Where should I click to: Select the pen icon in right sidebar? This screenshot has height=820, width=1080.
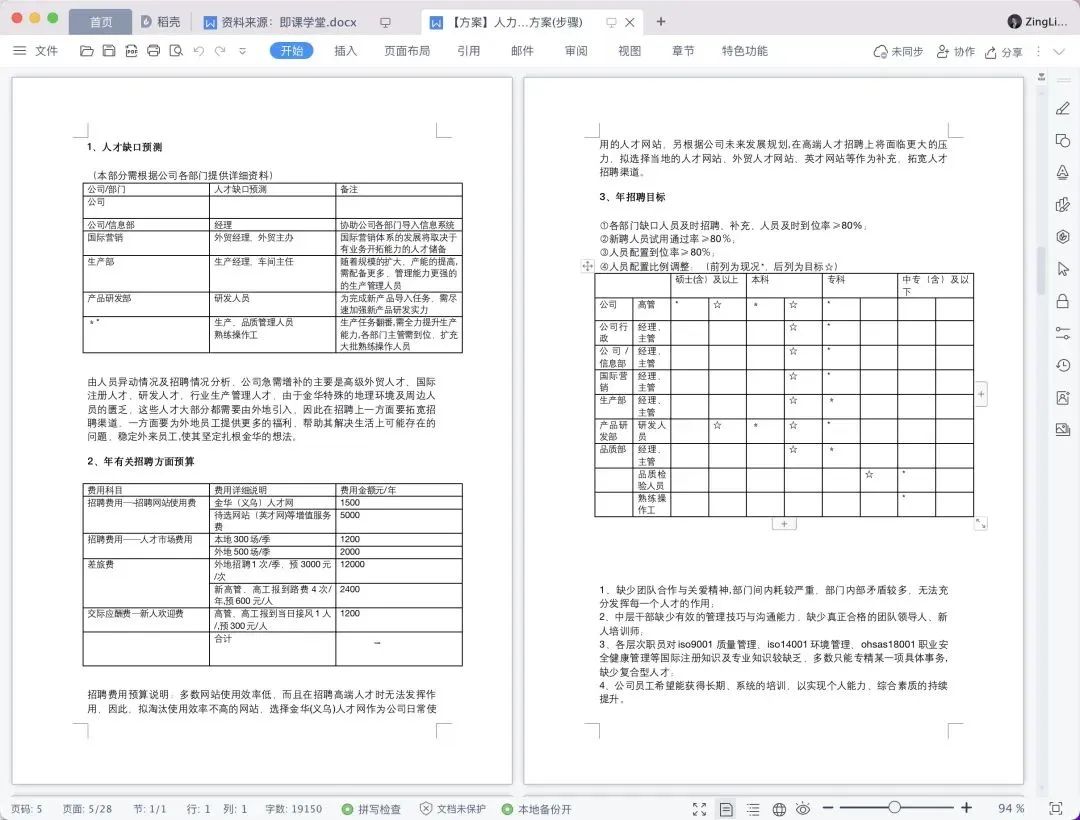1063,108
